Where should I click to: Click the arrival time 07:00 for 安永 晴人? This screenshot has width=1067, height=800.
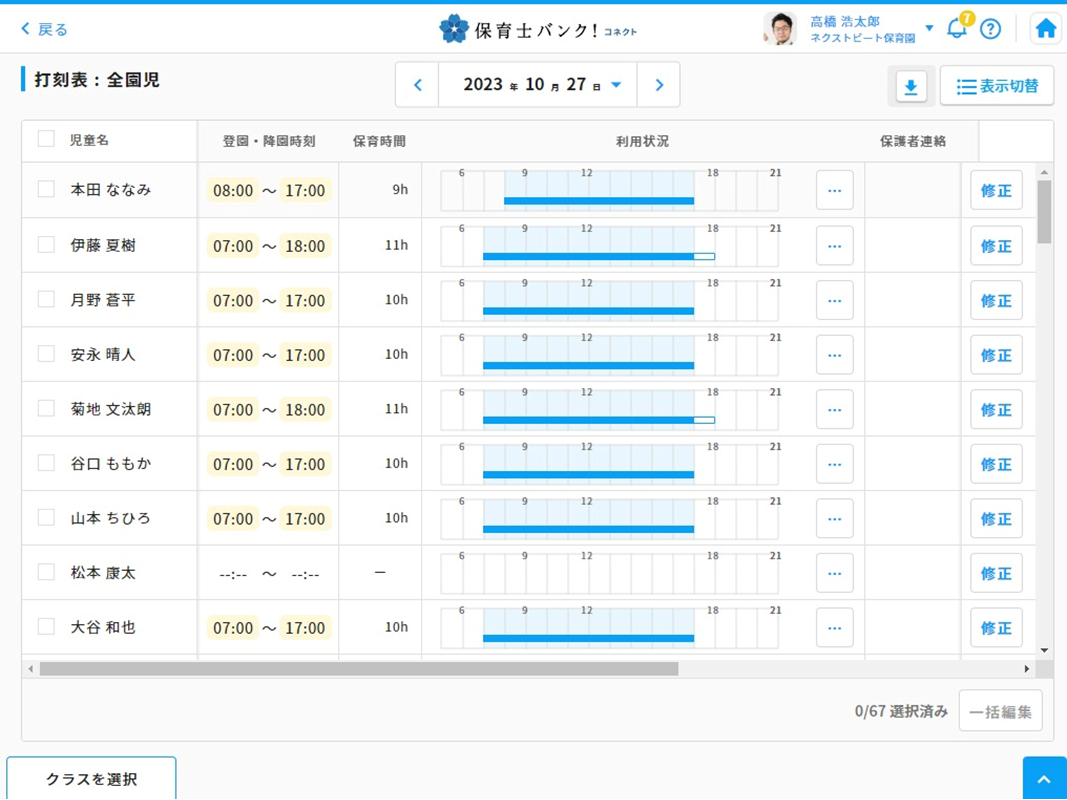pos(233,355)
